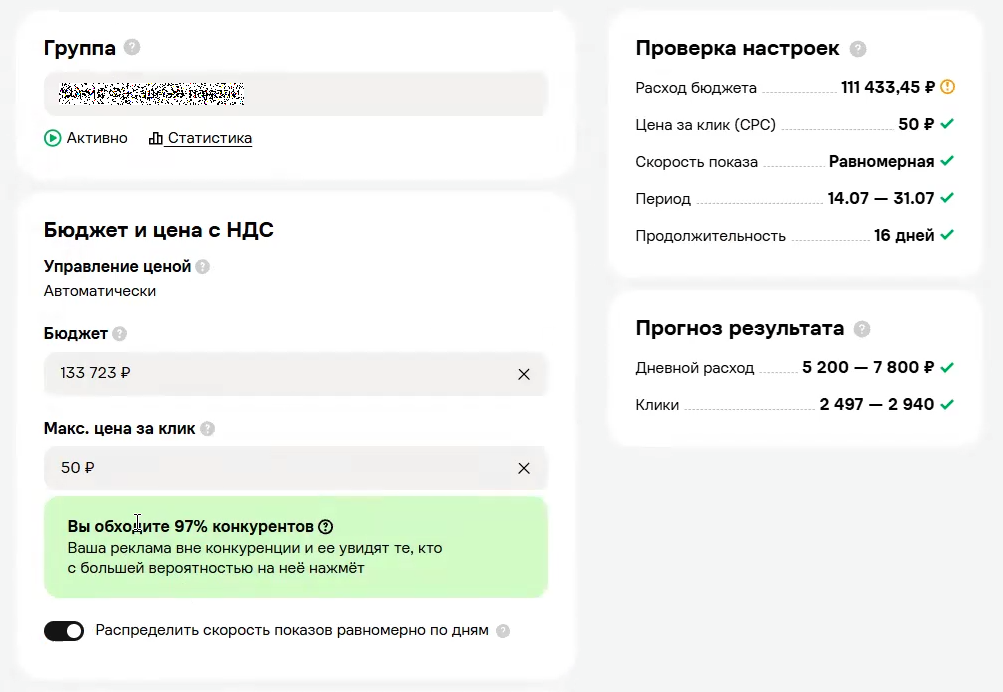This screenshot has width=1003, height=692.
Task: Select daily spend 5 200 — 7 800 ₽
Action: (x=868, y=367)
